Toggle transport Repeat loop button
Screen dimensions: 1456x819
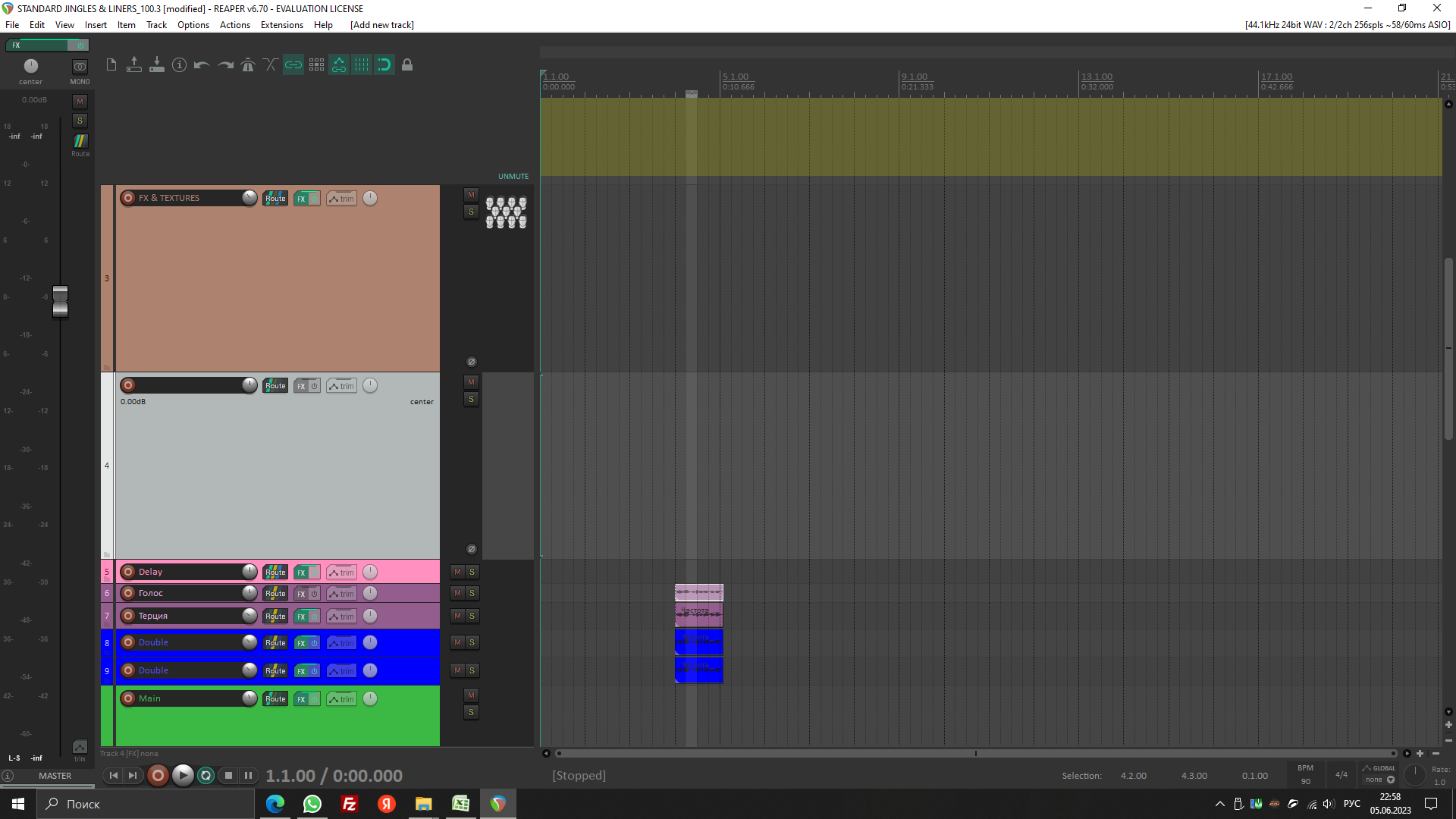tap(206, 775)
